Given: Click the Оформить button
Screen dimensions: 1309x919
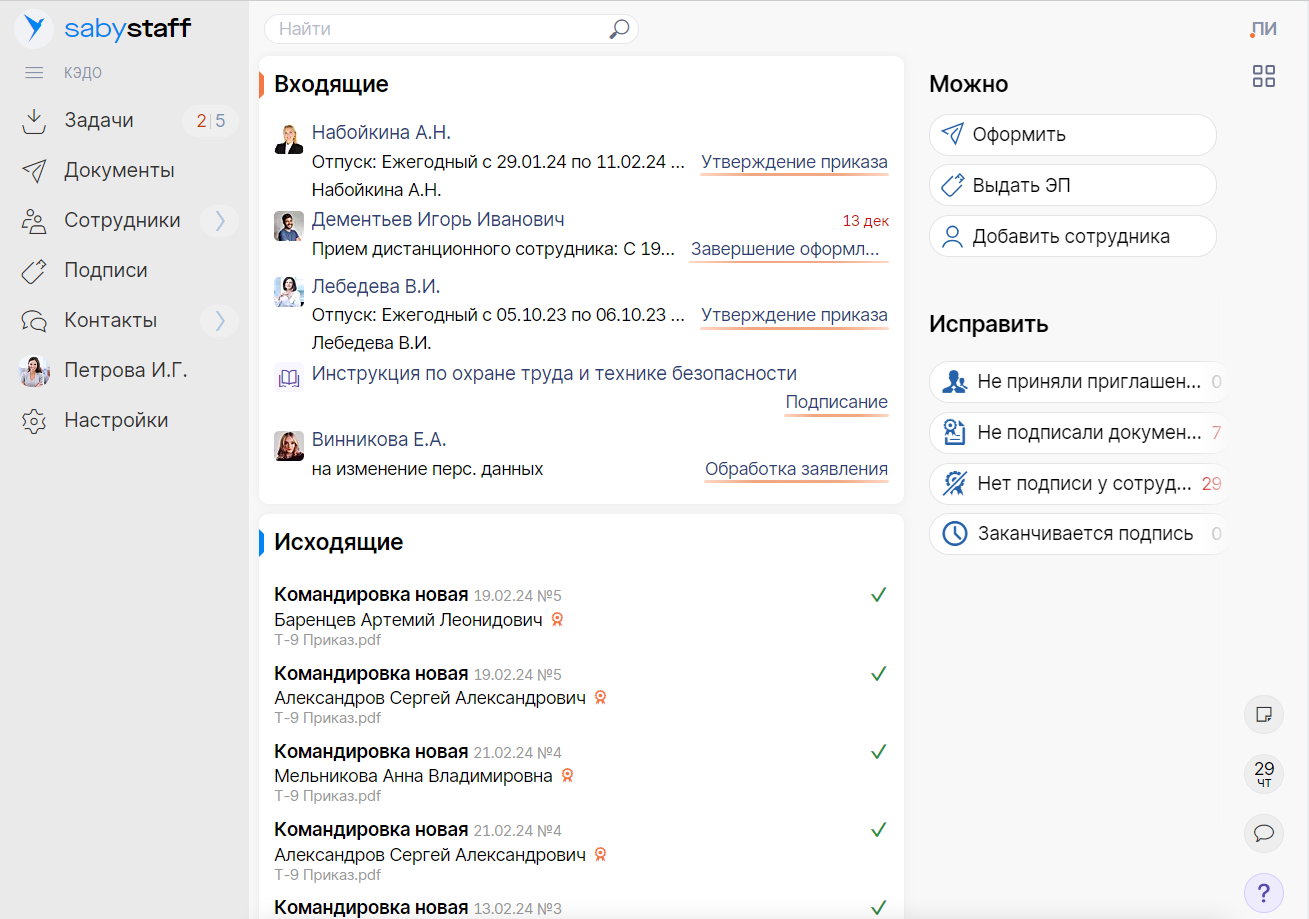Looking at the screenshot, I should (x=1072, y=134).
